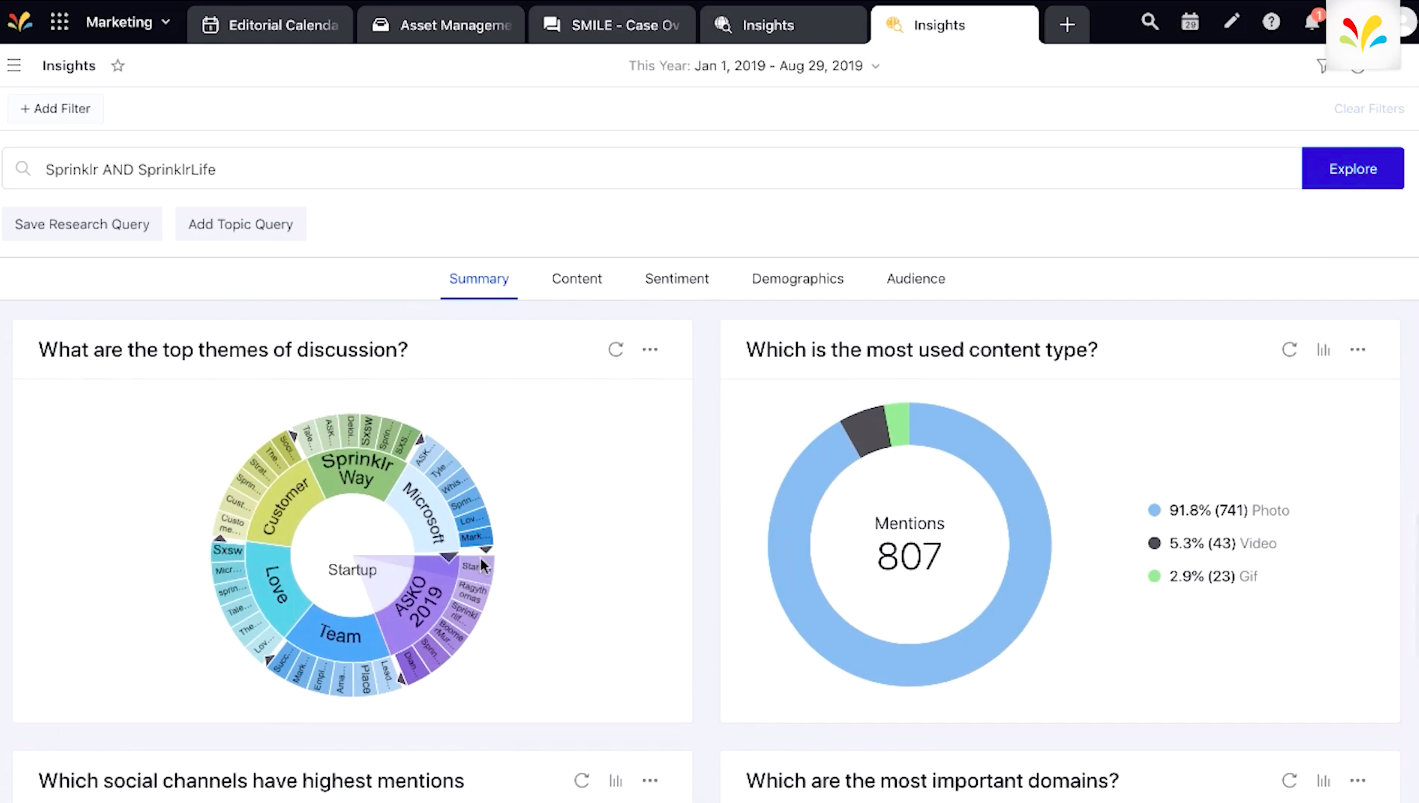Open more options for important domains widget
The width and height of the screenshot is (1419, 803).
(1357, 780)
